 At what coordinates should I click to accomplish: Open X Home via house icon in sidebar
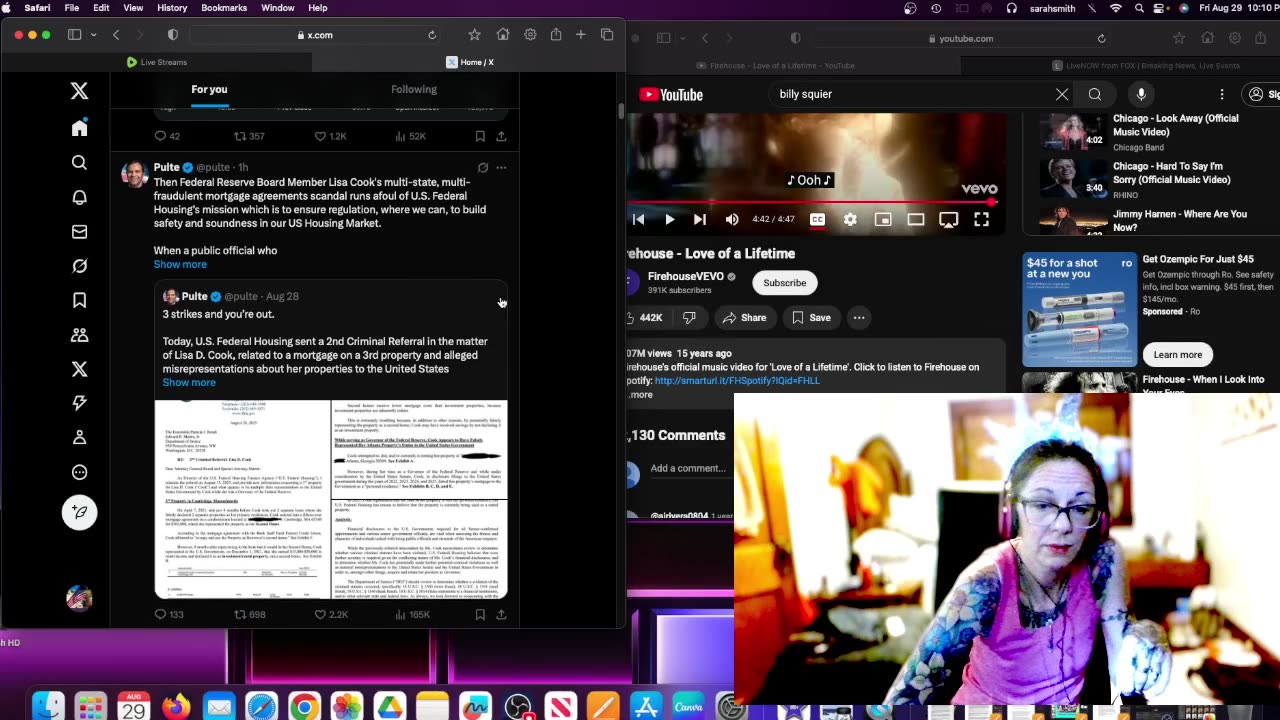(x=79, y=128)
